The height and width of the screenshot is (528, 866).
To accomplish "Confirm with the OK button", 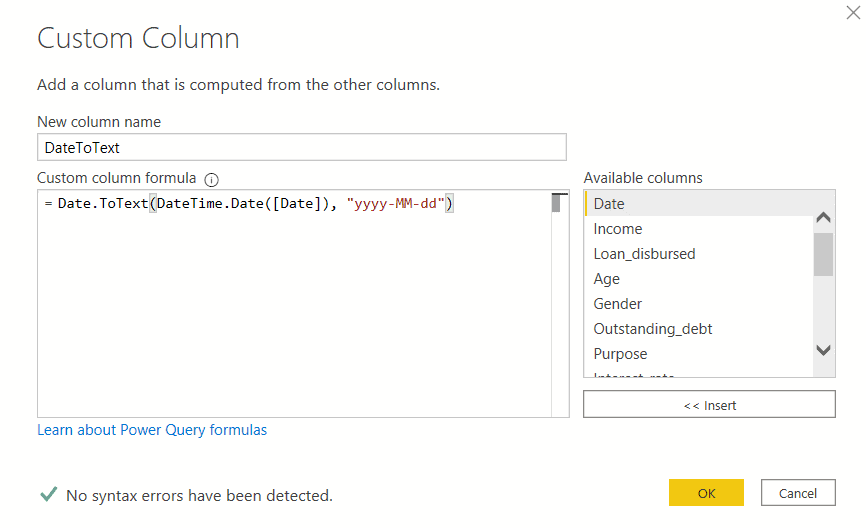I will point(706,493).
